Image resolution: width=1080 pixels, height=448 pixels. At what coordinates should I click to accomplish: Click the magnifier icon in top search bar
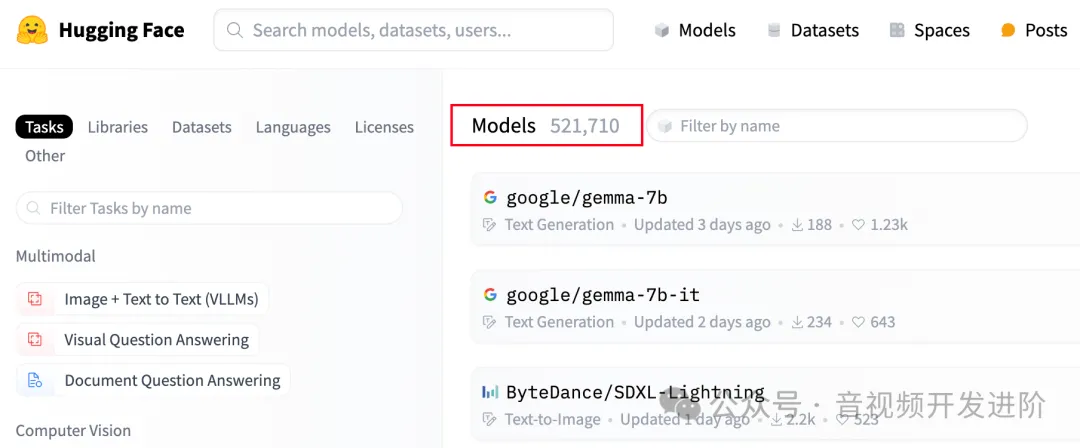click(235, 30)
